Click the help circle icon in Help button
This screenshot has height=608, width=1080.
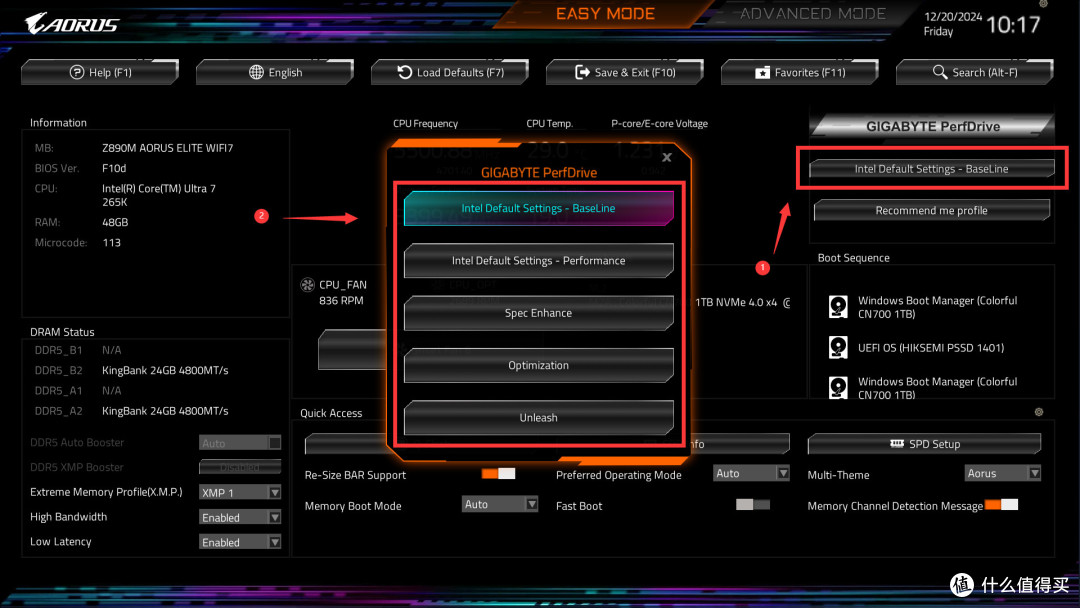click(x=76, y=72)
